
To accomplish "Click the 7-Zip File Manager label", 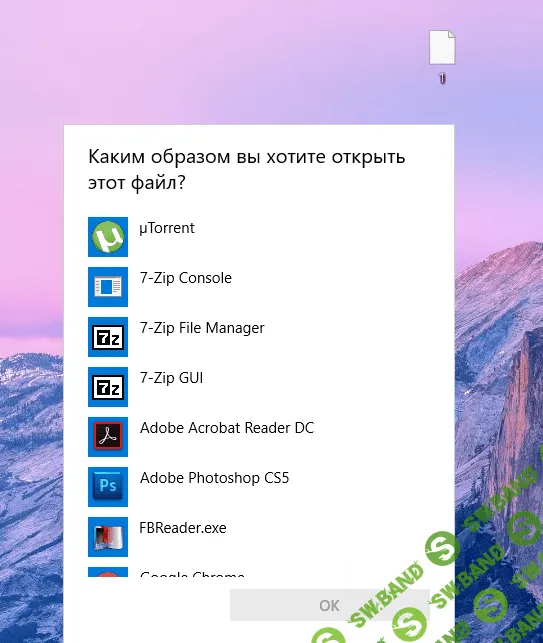I will (x=202, y=328).
